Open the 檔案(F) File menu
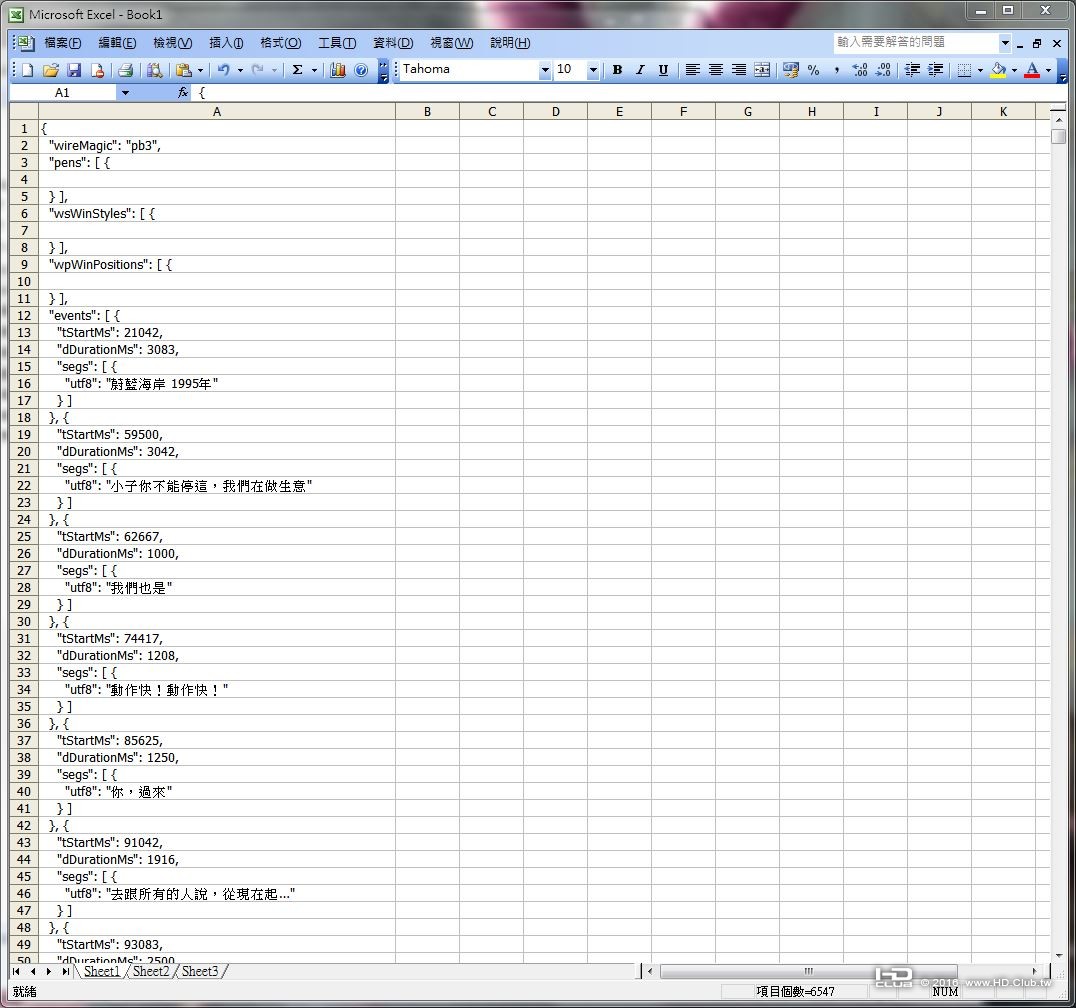1076x1008 pixels. tap(62, 43)
